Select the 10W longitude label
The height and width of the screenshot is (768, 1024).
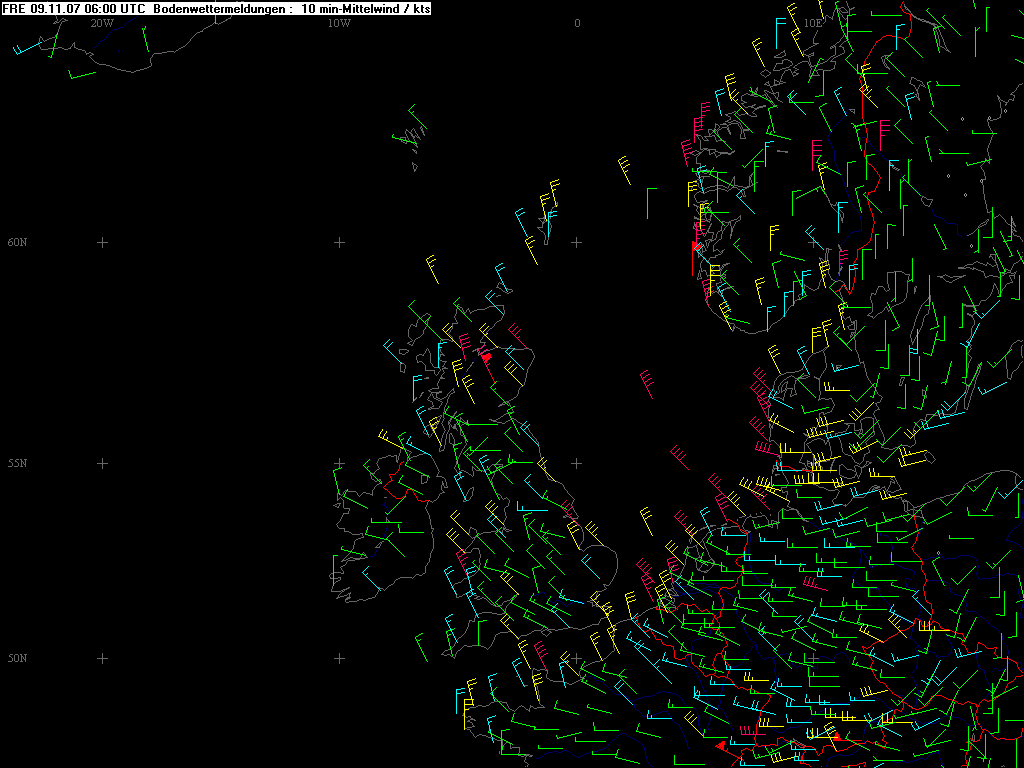coord(339,23)
